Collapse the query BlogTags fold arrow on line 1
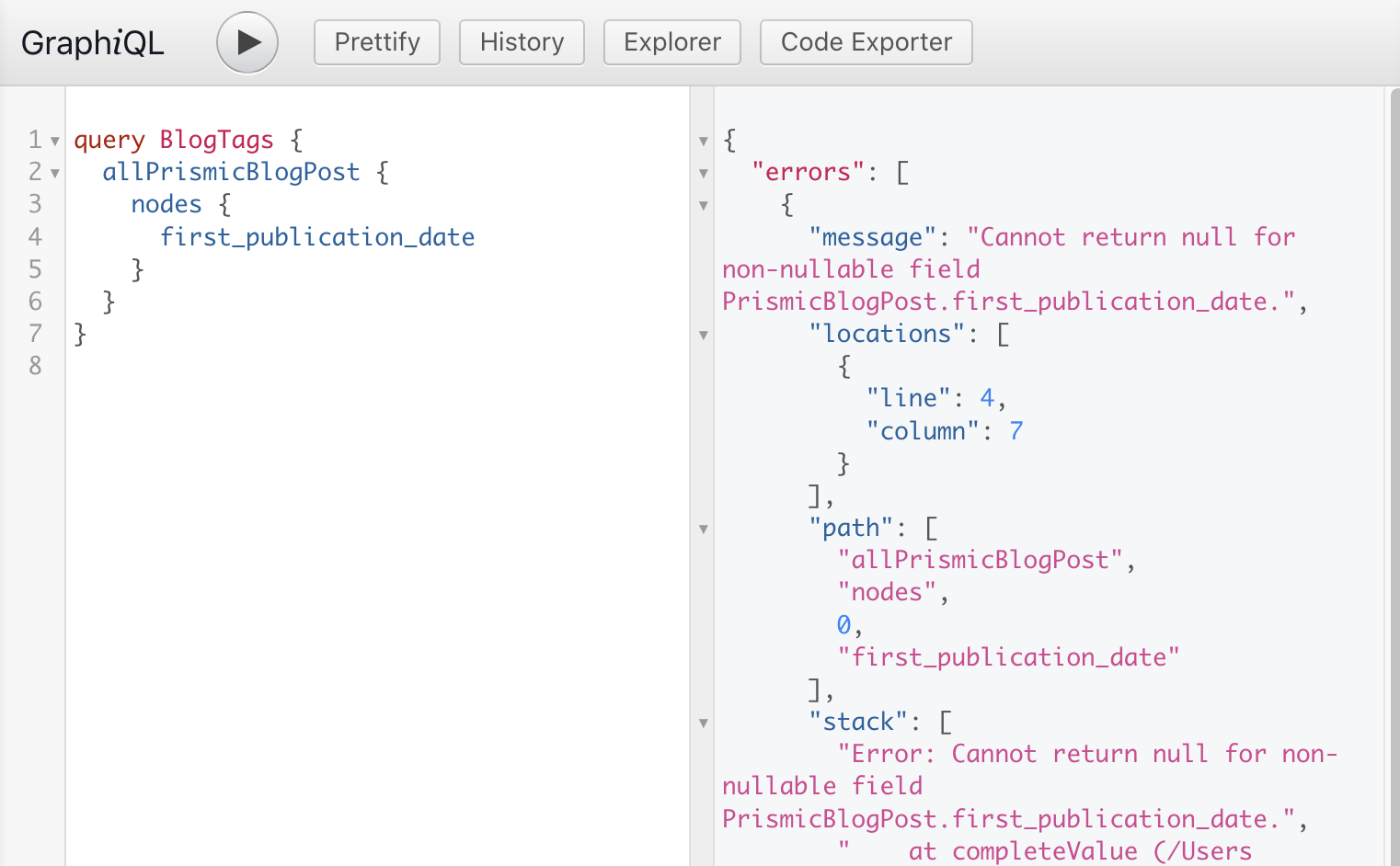1400x866 pixels. click(x=55, y=142)
